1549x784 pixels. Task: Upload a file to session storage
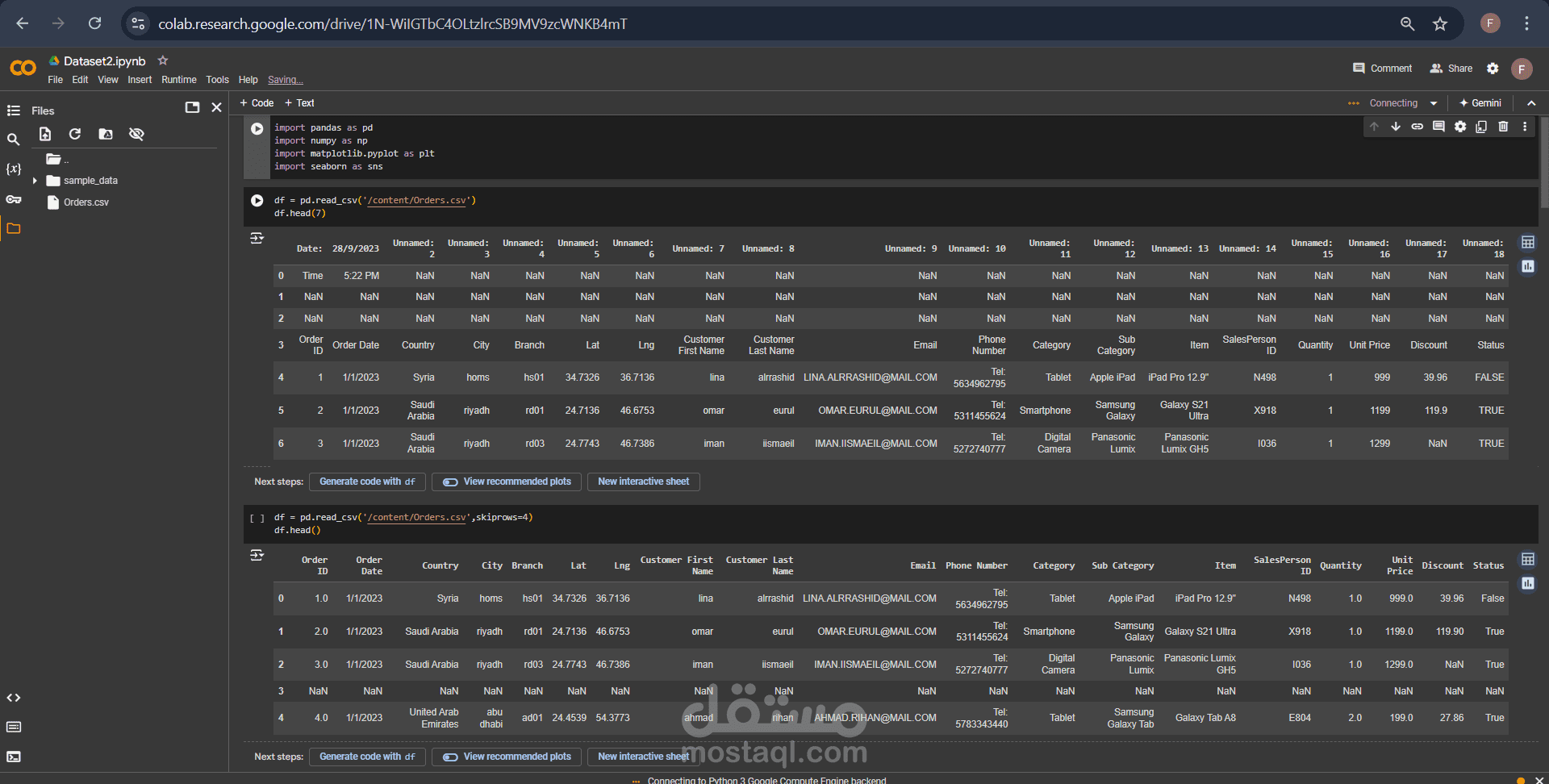coord(45,134)
